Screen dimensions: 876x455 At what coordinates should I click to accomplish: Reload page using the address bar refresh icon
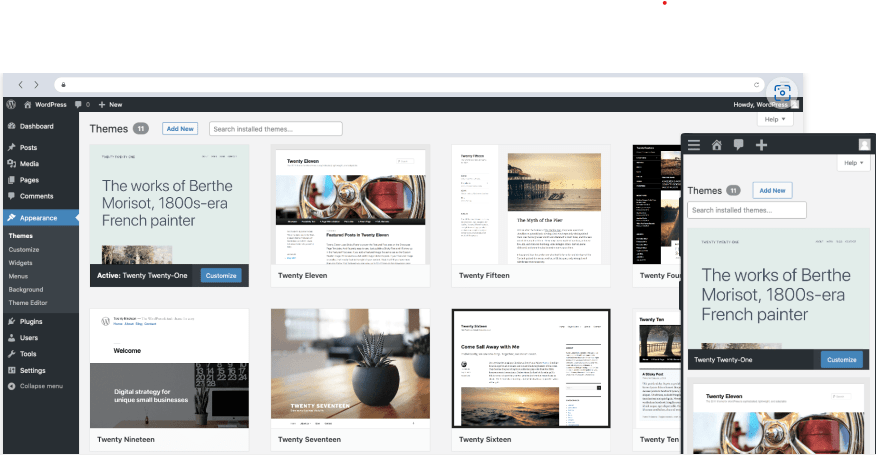click(x=756, y=85)
